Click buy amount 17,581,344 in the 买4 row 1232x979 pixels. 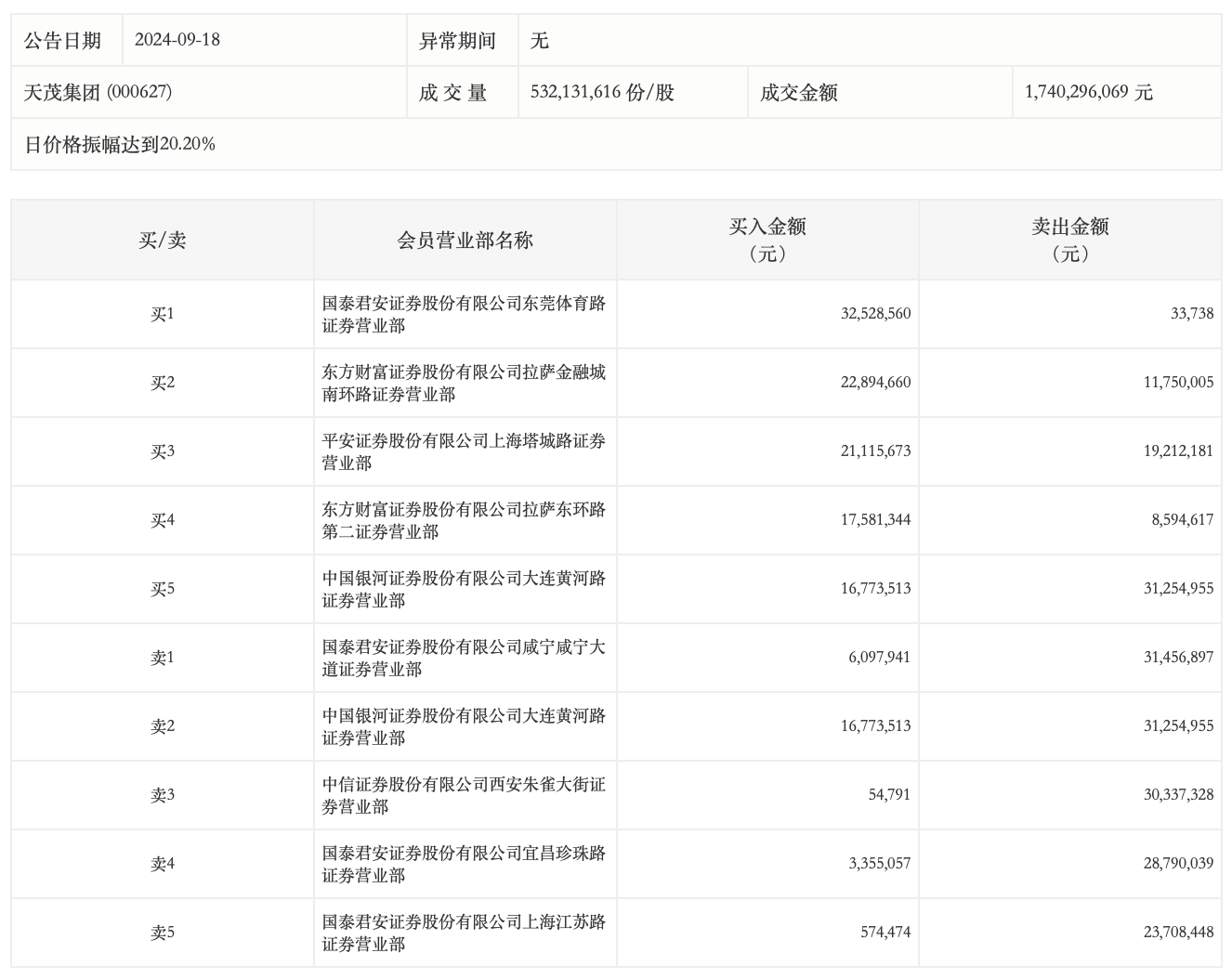pos(875,520)
